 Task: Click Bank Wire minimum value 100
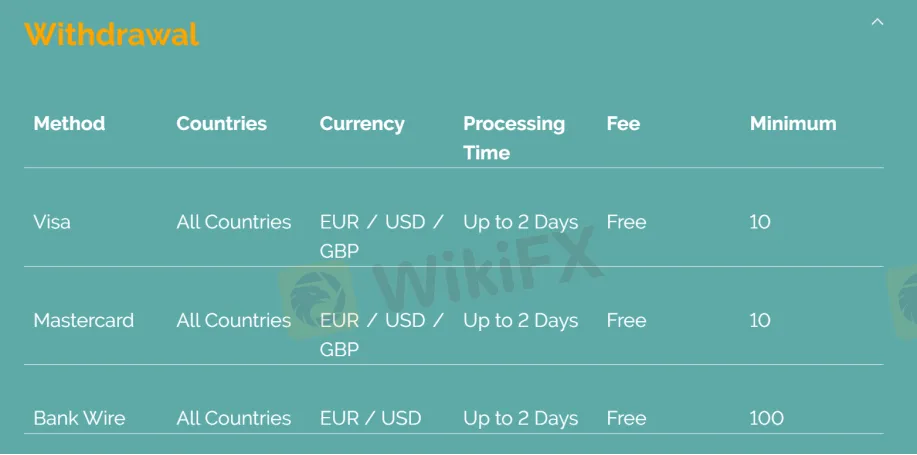tap(767, 418)
